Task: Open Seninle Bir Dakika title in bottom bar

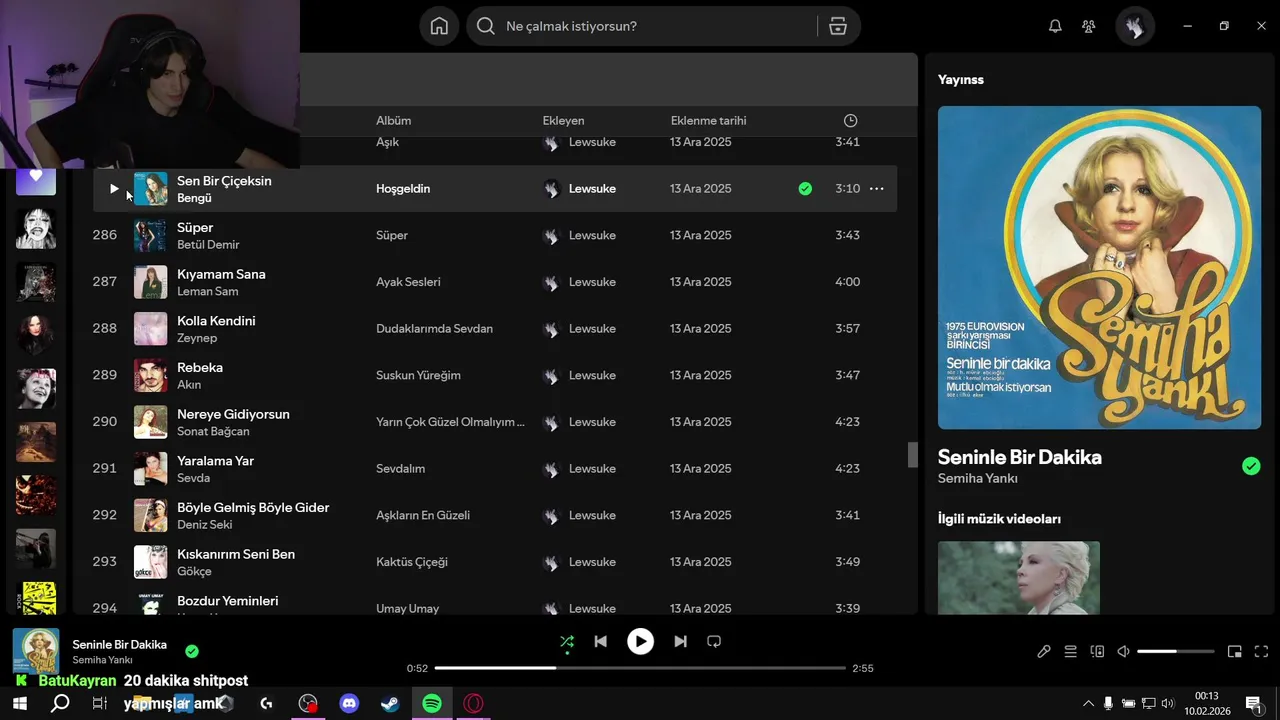Action: (120, 645)
